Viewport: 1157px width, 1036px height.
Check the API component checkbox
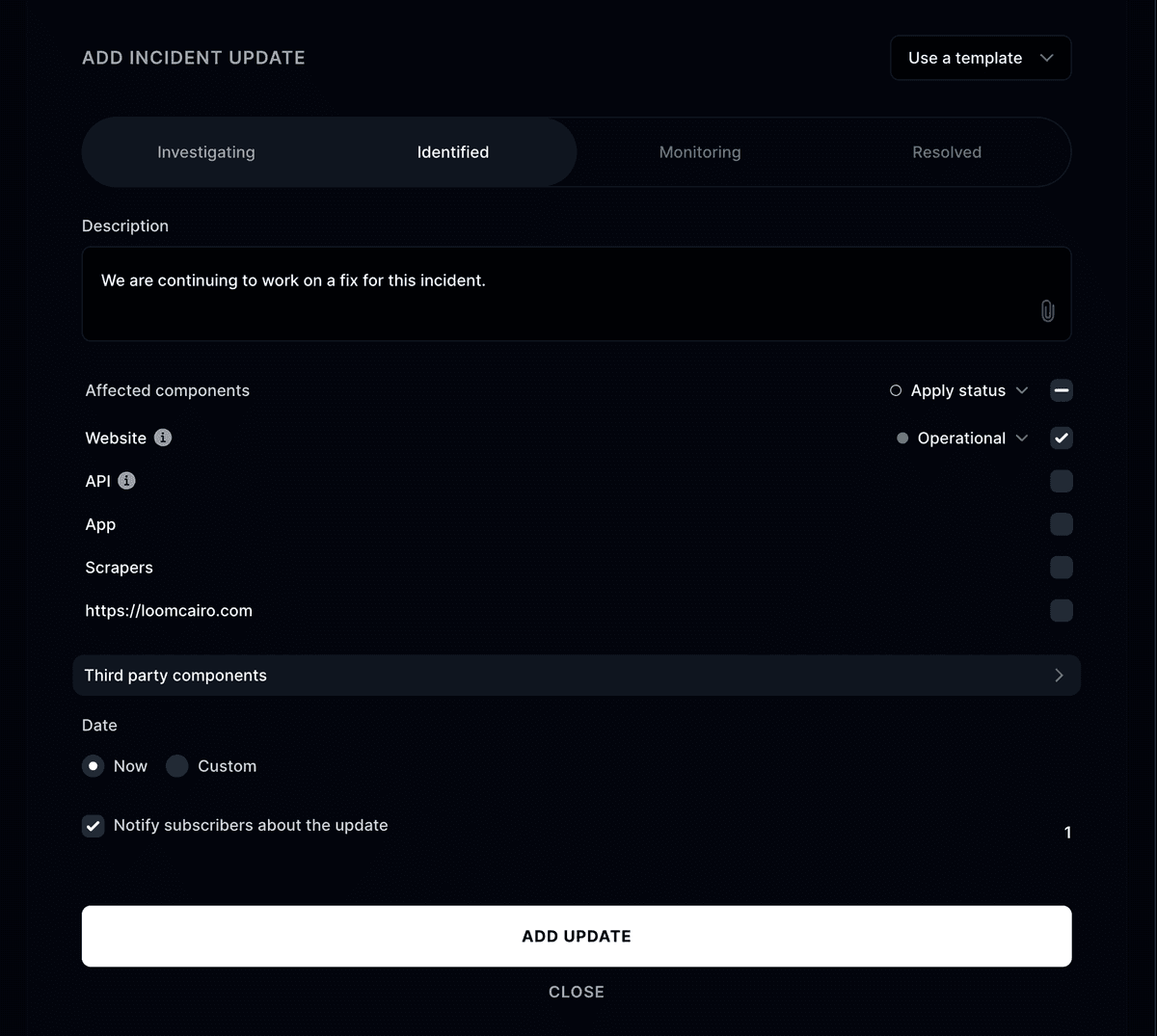click(x=1062, y=480)
